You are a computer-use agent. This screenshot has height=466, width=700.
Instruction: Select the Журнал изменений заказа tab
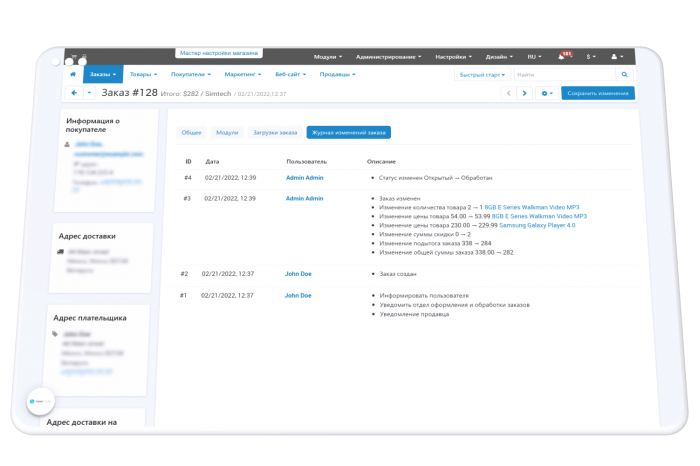tap(349, 133)
